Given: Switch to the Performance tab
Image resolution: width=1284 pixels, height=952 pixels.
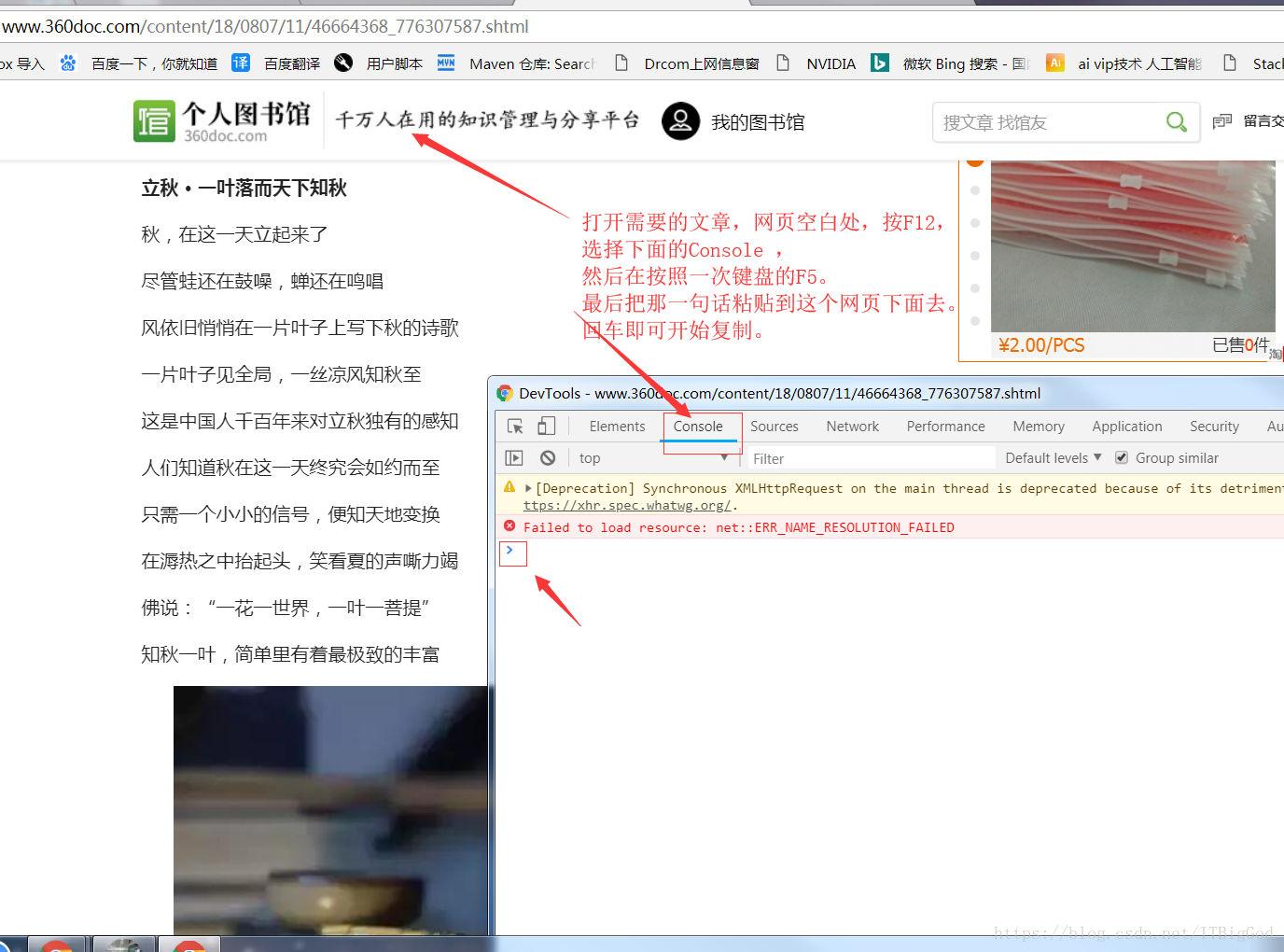Looking at the screenshot, I should [946, 427].
